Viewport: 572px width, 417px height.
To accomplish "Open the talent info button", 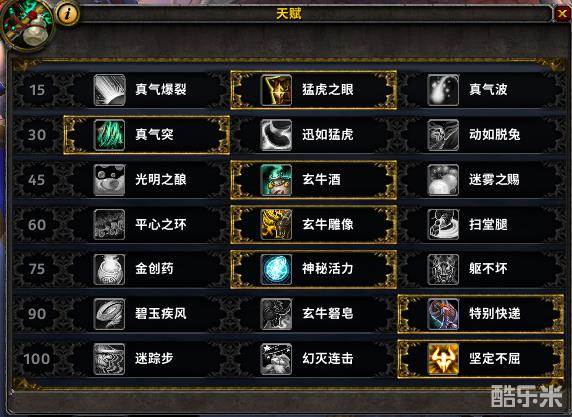I will click(x=68, y=15).
